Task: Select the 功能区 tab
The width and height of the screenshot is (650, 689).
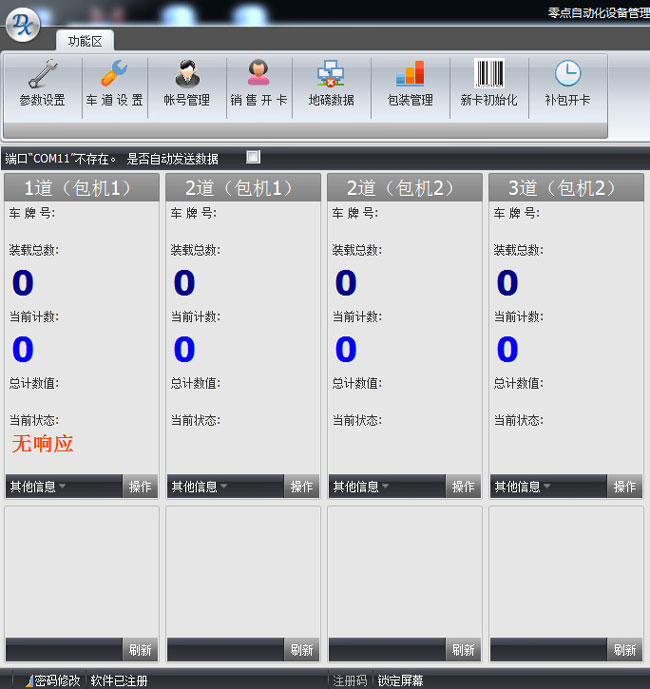Action: click(x=85, y=41)
